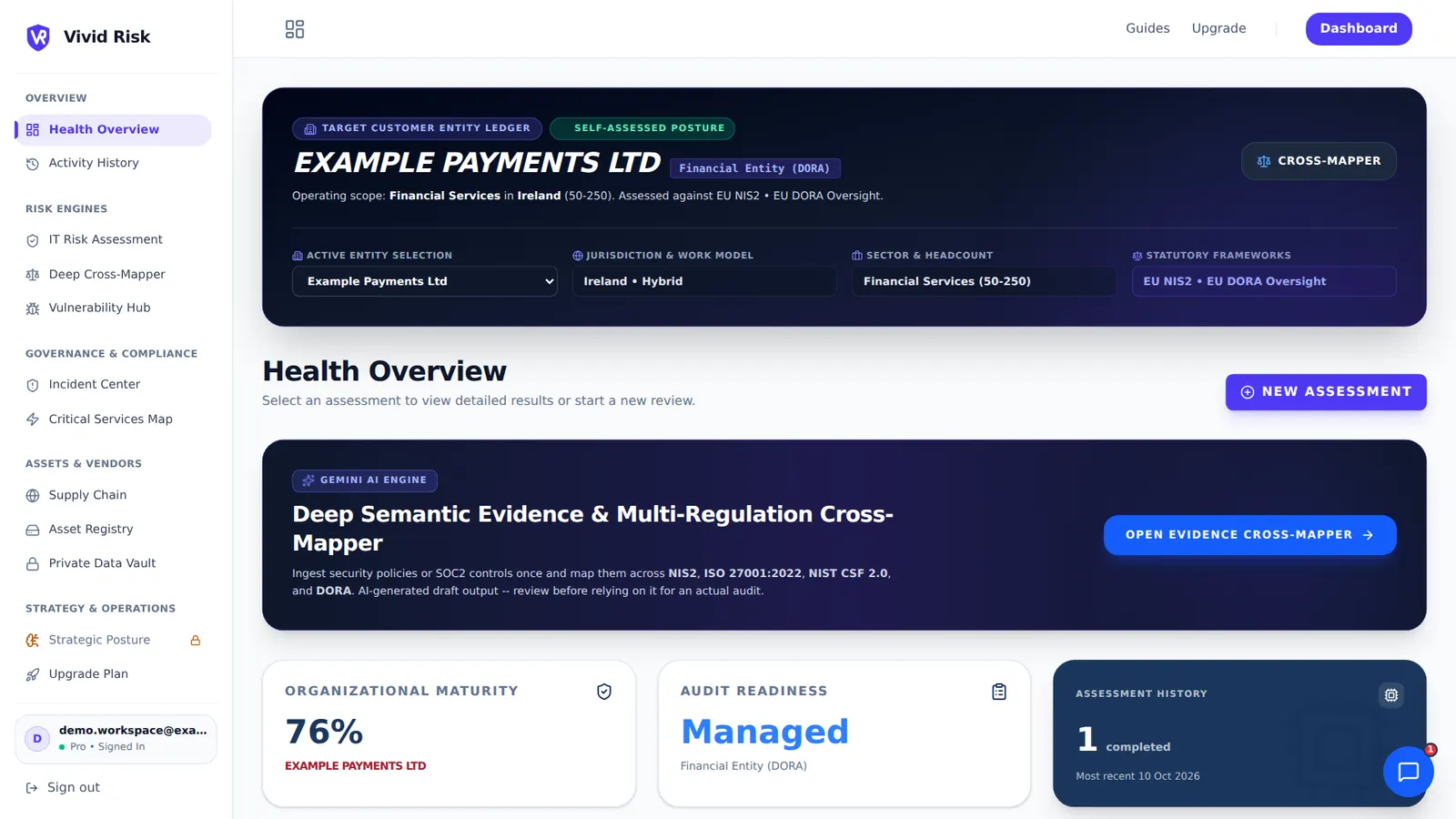This screenshot has width=1456, height=819.
Task: Click the Audit Readiness clipboard icon
Action: 999,693
